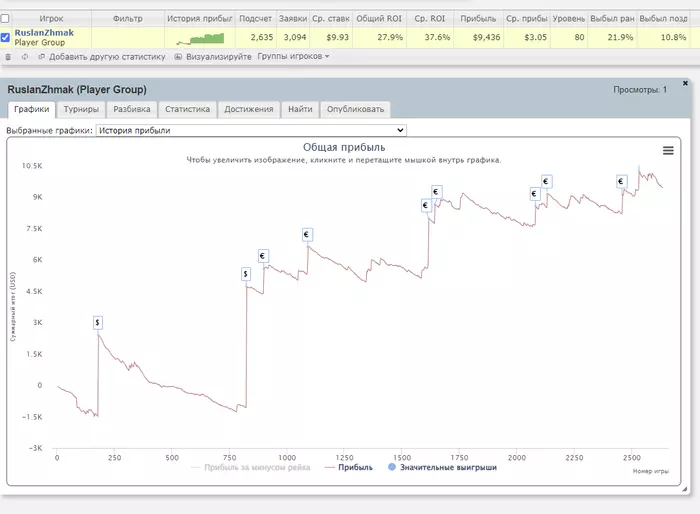The height and width of the screenshot is (514, 700).
Task: Click the Просмотры: 1 views counter
Action: [640, 90]
